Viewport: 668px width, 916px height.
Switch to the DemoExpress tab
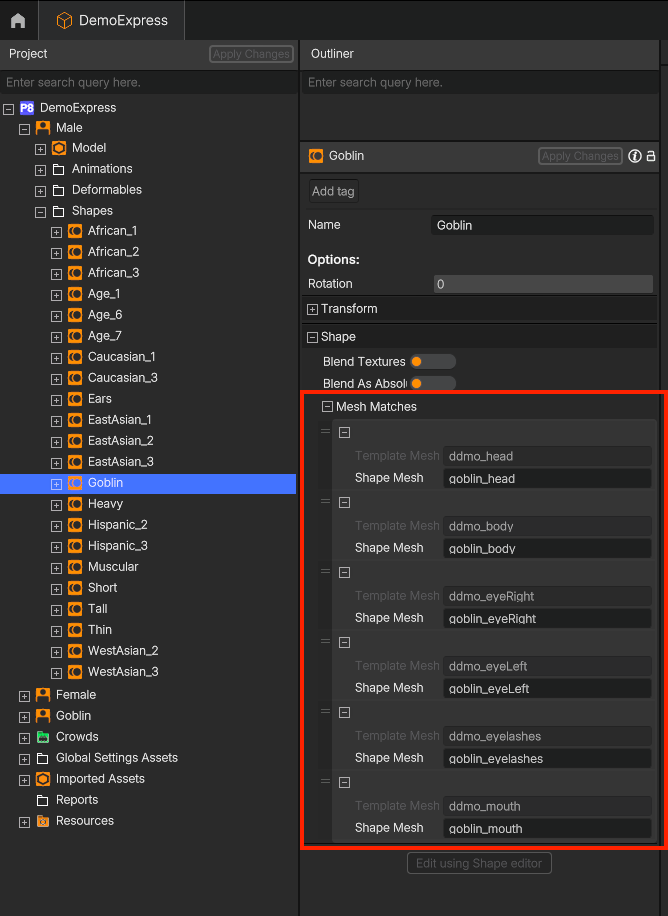tap(112, 20)
